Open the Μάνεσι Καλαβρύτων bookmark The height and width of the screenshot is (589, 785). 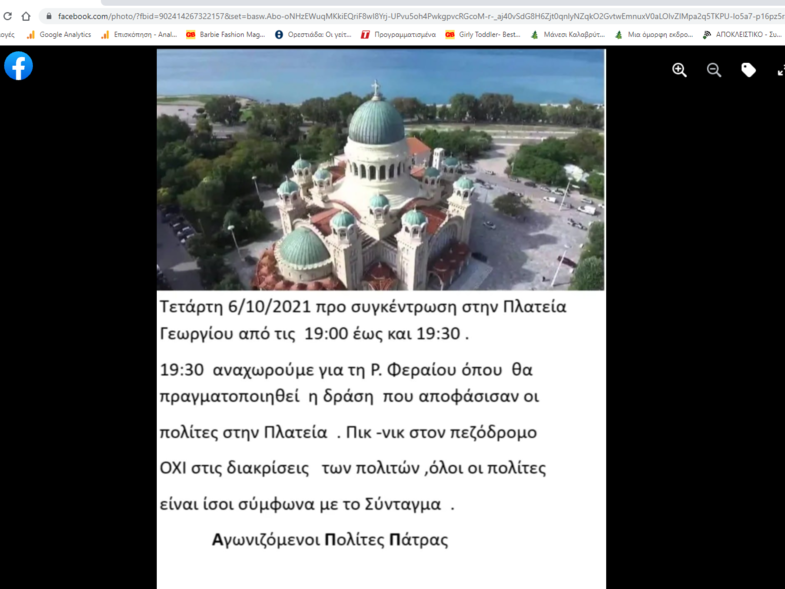click(x=567, y=35)
